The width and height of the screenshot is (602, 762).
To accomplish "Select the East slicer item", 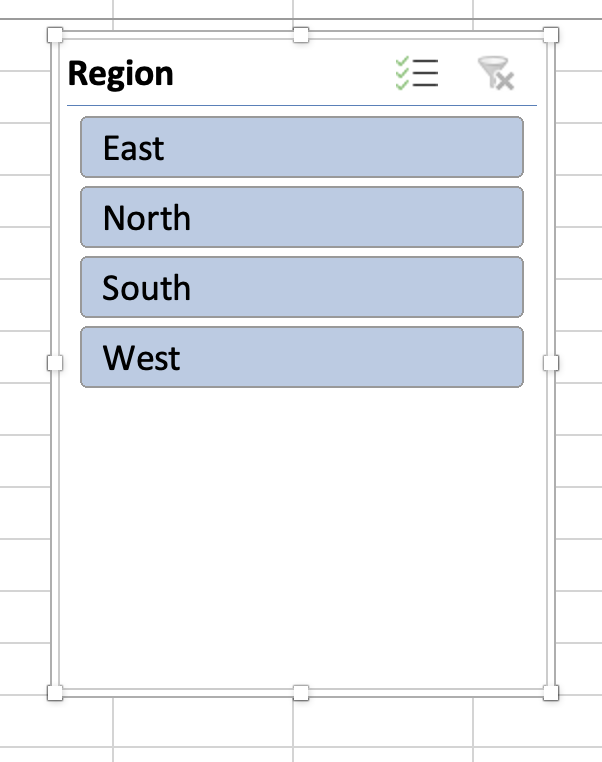I will [x=301, y=148].
